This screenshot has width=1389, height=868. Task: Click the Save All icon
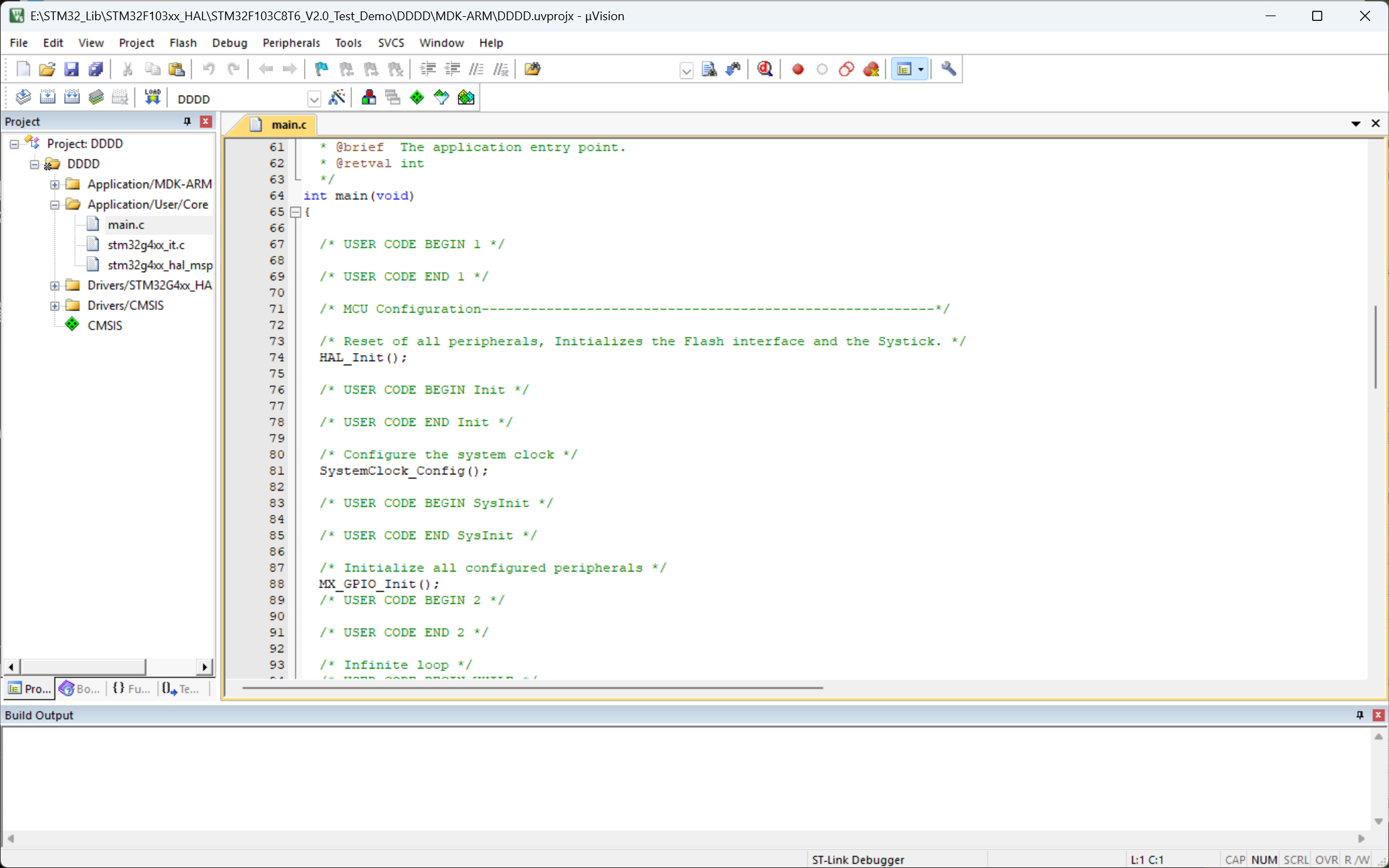click(x=96, y=69)
